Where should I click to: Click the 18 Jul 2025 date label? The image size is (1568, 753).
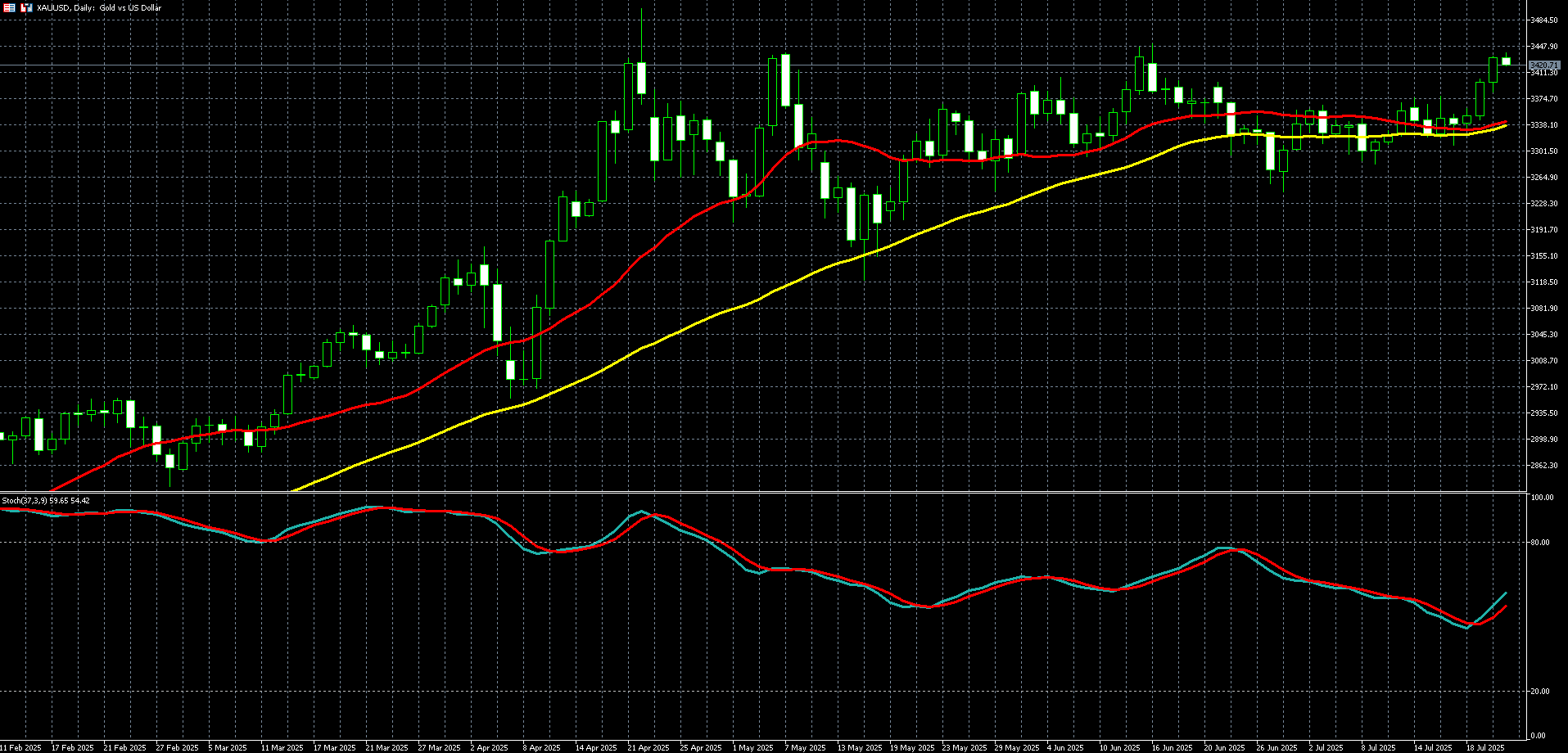point(1484,747)
